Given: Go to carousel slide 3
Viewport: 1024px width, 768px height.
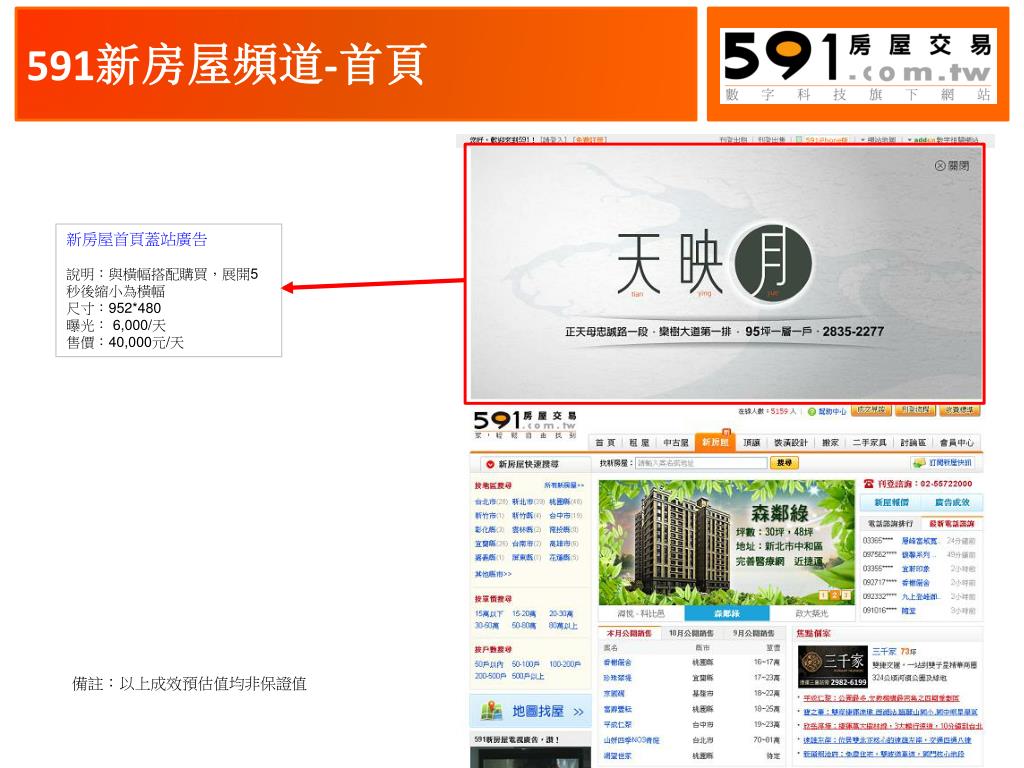Looking at the screenshot, I should (846, 595).
